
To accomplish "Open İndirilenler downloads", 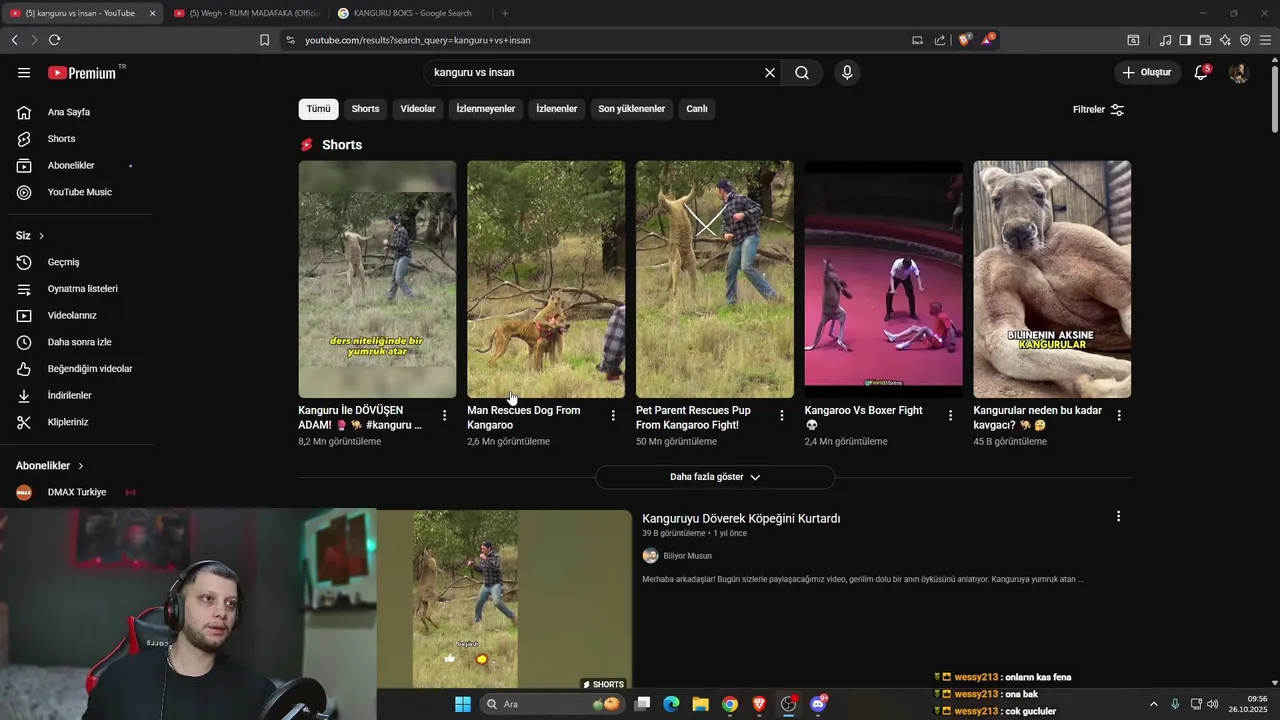I will [69, 395].
